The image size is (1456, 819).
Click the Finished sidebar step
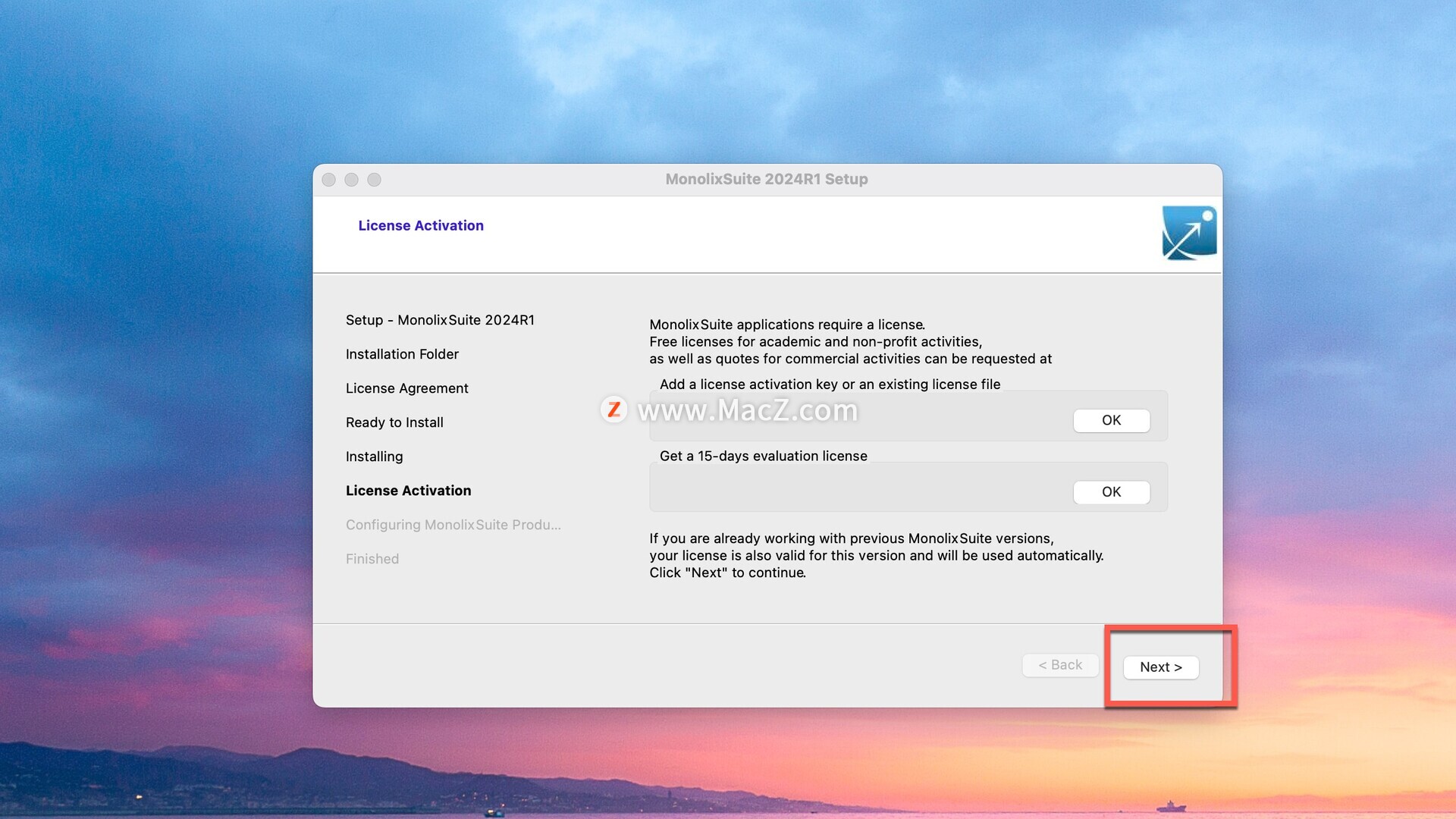[372, 559]
